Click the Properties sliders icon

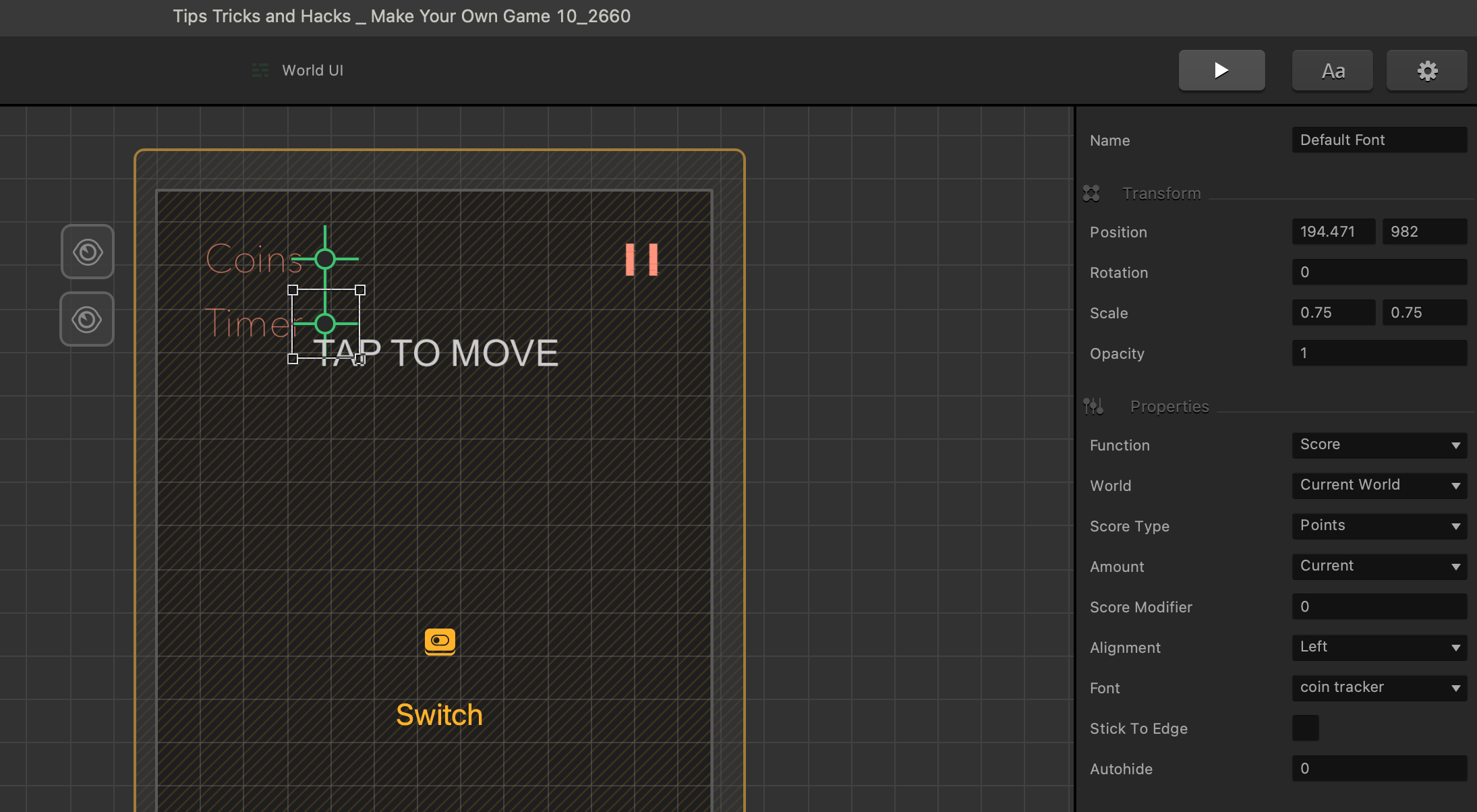tap(1093, 406)
